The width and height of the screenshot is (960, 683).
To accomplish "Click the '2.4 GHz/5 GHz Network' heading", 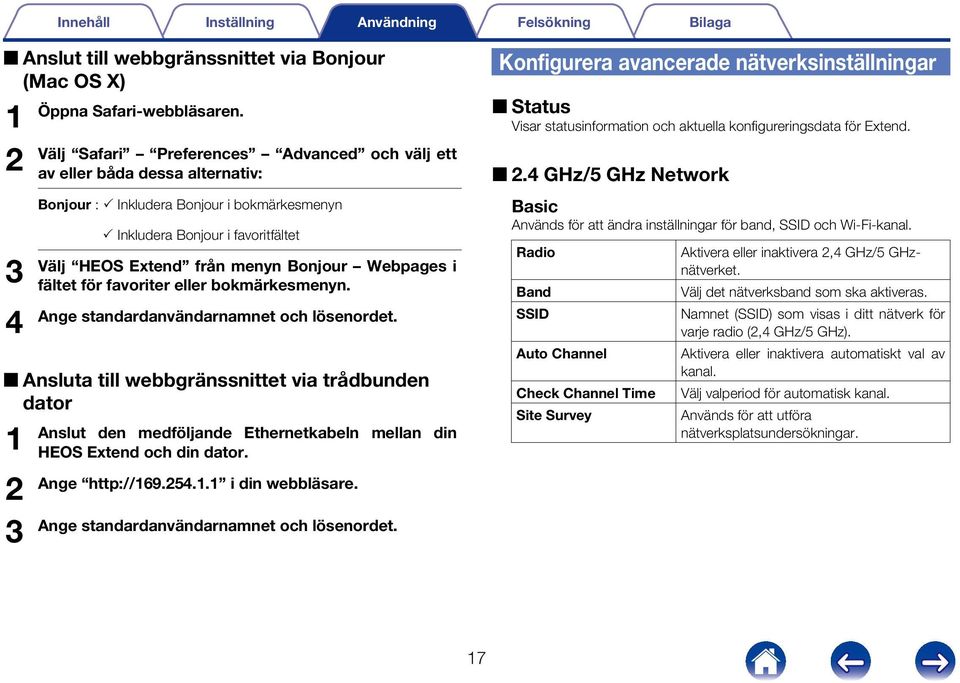I will (x=620, y=174).
